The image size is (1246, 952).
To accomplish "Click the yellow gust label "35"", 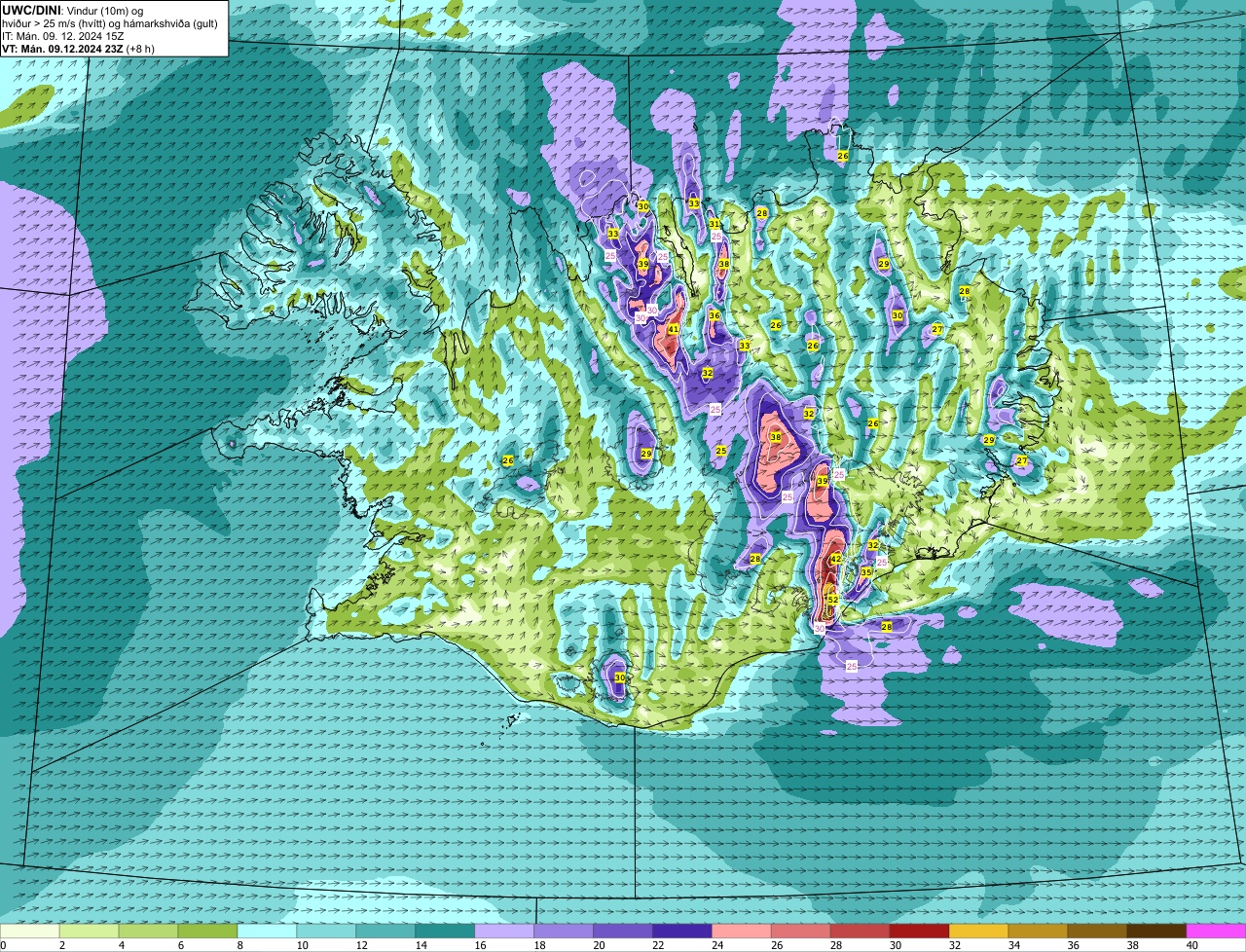I will pos(865,571).
